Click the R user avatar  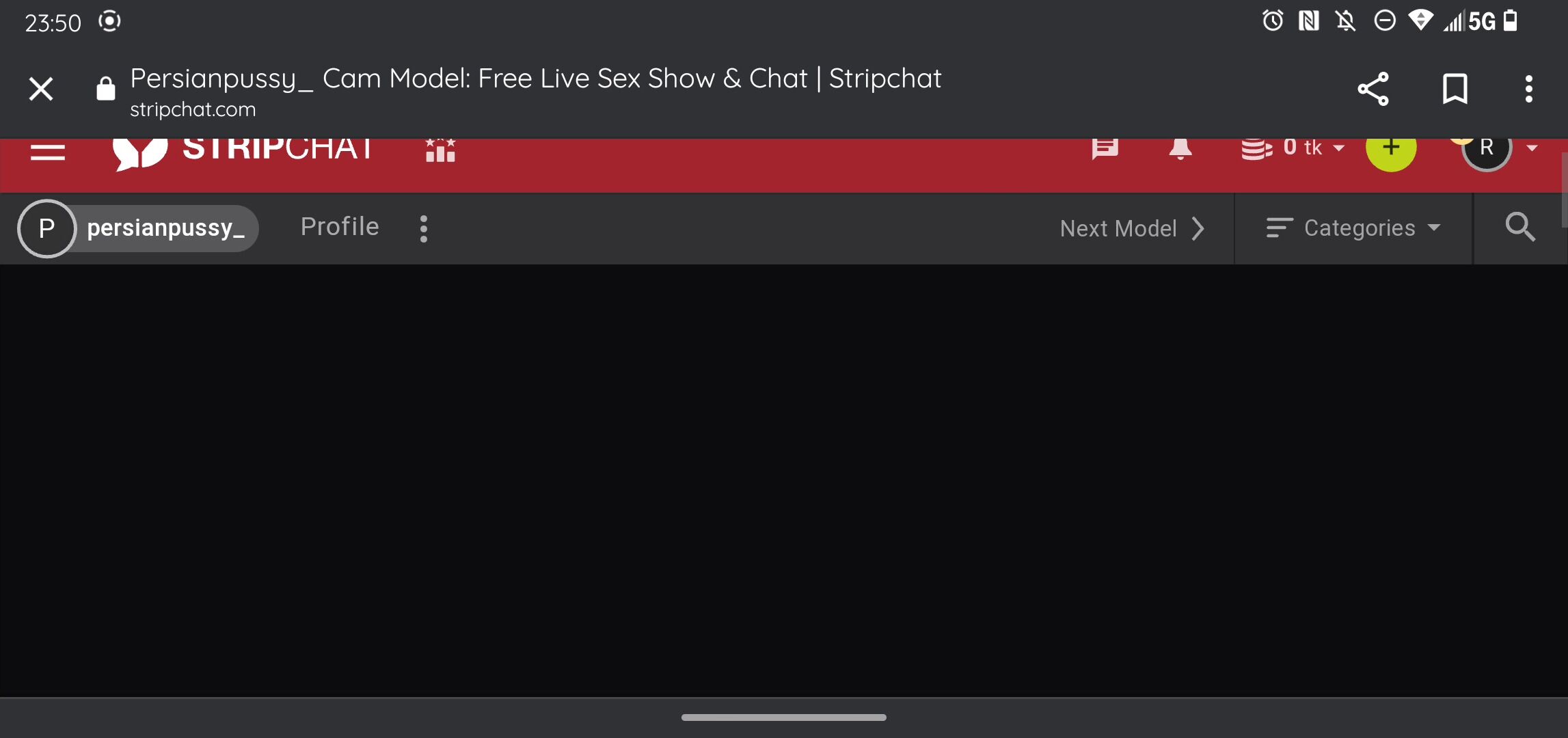(x=1486, y=149)
